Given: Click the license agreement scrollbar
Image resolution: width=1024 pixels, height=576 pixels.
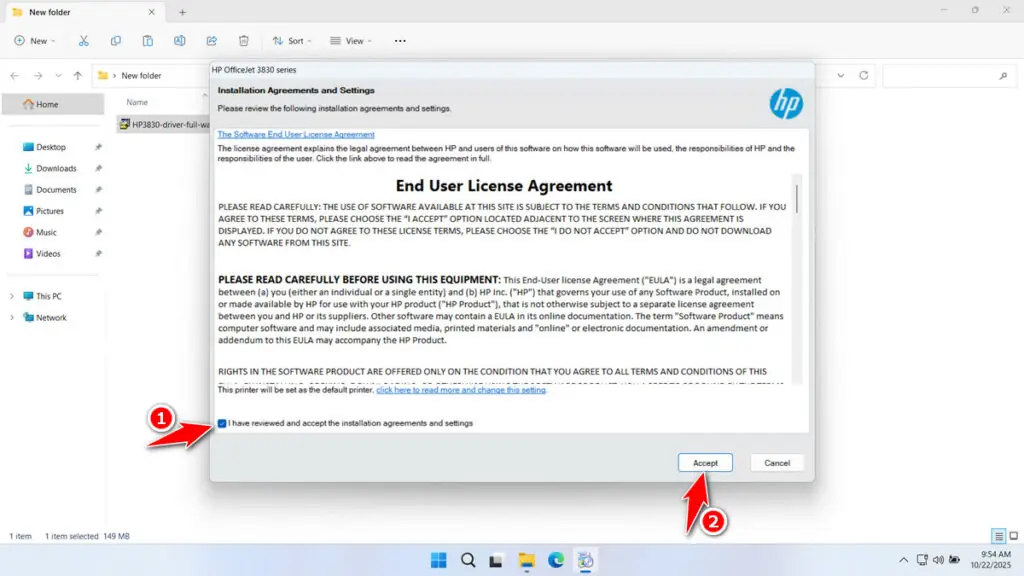Looking at the screenshot, I should click(797, 200).
